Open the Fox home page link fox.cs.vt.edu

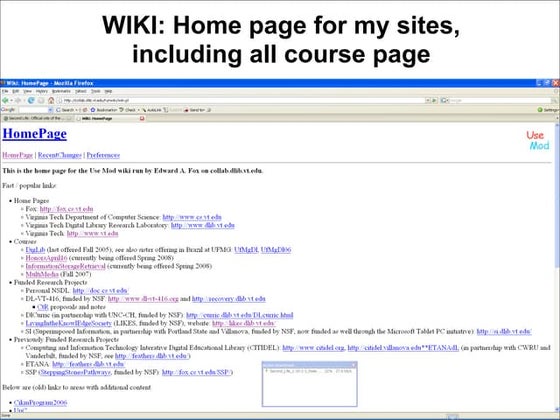tap(66, 209)
